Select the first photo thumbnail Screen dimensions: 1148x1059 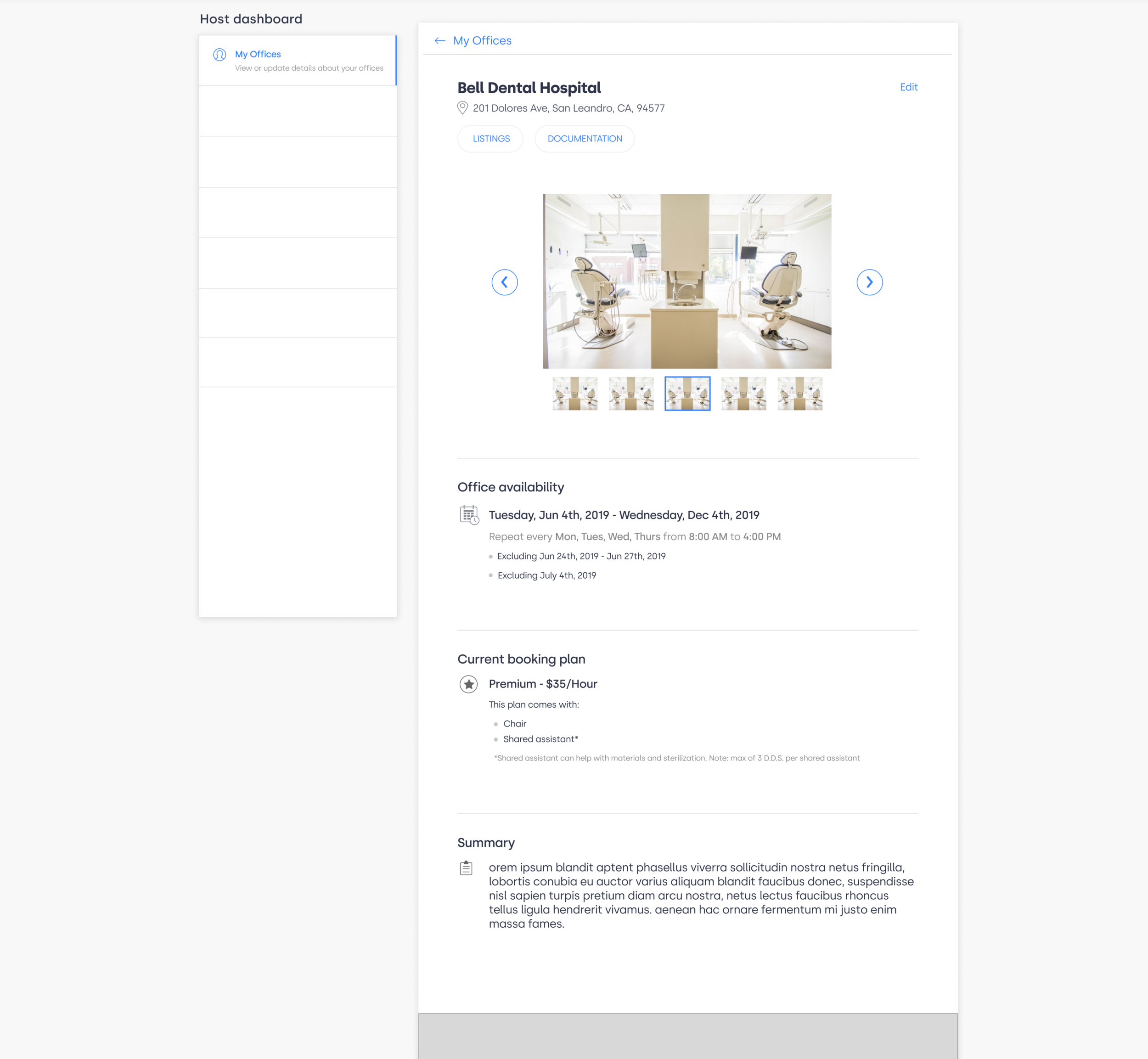tap(574, 394)
